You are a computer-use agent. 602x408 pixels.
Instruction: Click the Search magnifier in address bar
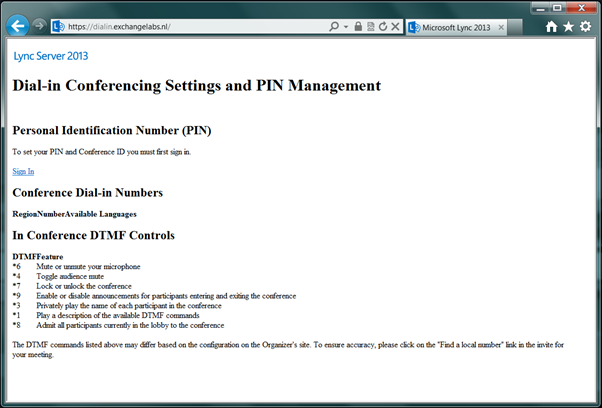point(335,27)
